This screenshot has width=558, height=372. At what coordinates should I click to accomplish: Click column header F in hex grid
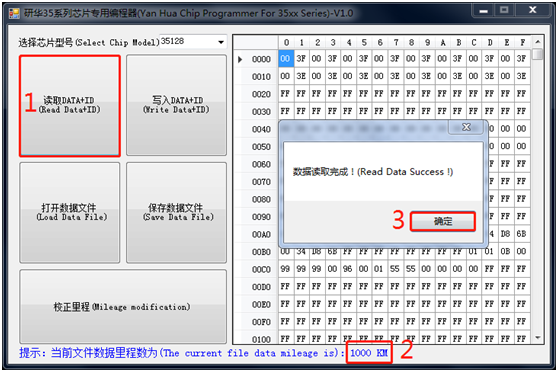(x=522, y=43)
